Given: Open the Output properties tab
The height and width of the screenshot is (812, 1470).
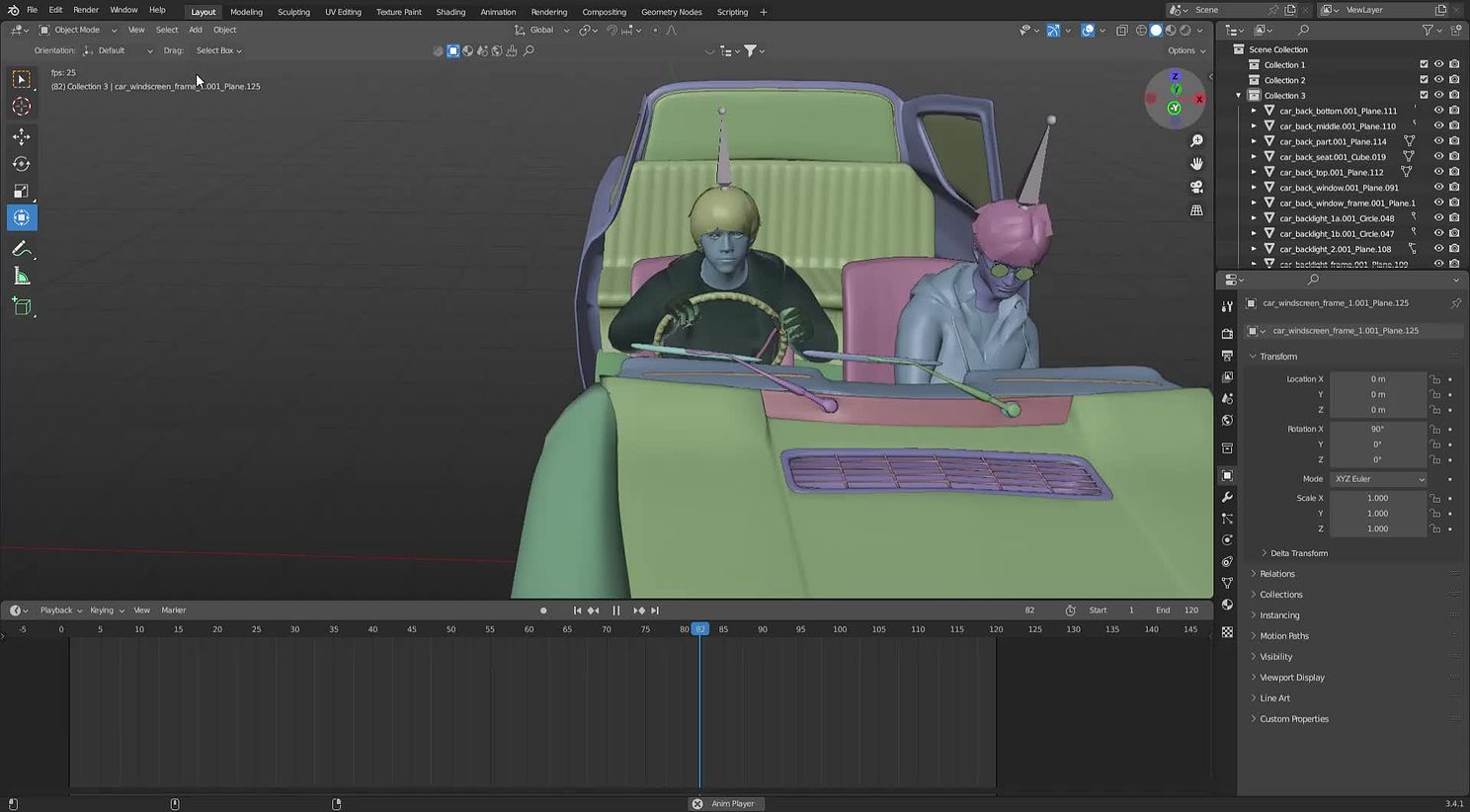Looking at the screenshot, I should click(1227, 356).
